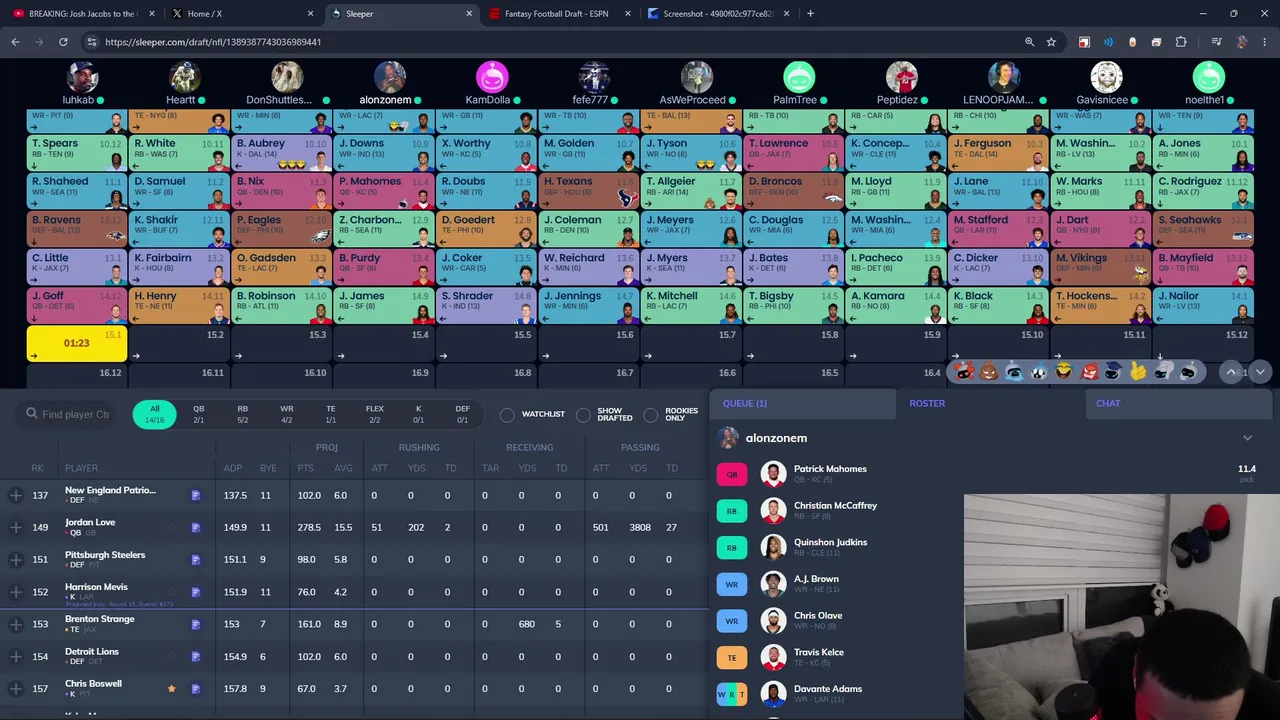Viewport: 1280px width, 720px height.
Task: Toggle Harrison Mevis's watchlist star
Action: point(171,592)
